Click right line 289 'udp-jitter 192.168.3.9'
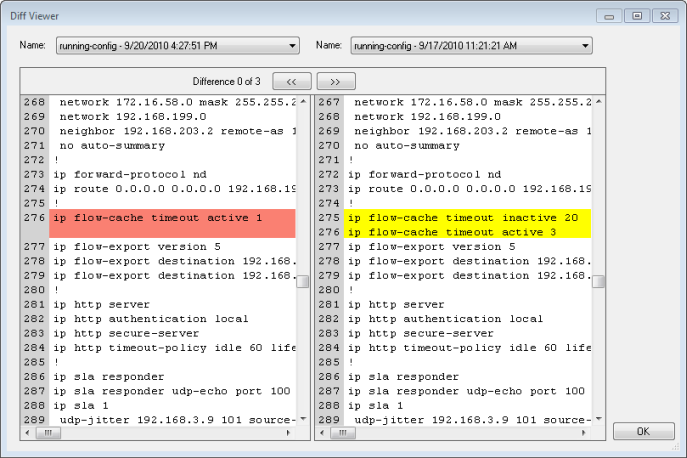This screenshot has width=687, height=458. pos(473,420)
